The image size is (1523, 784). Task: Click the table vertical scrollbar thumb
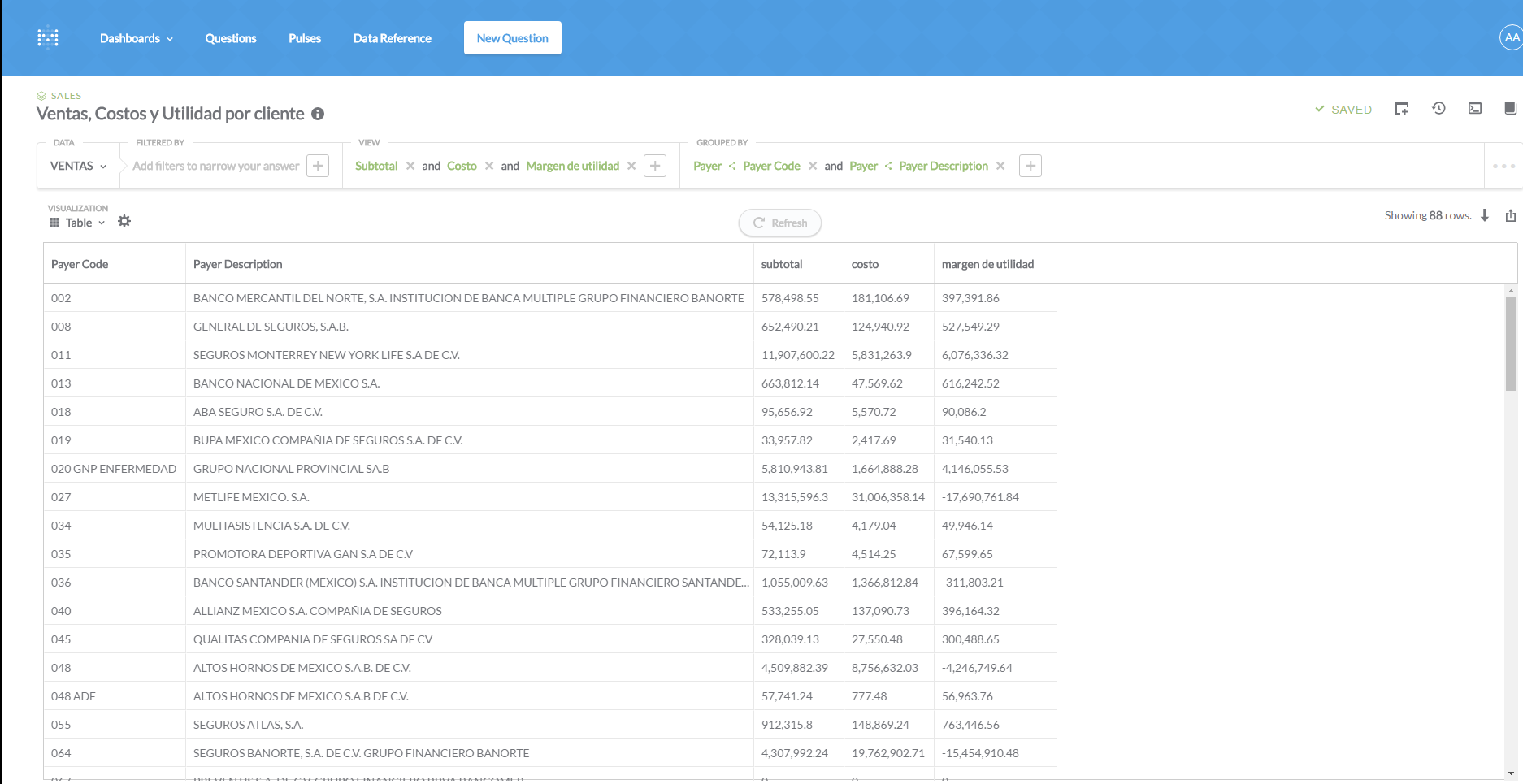click(1511, 344)
